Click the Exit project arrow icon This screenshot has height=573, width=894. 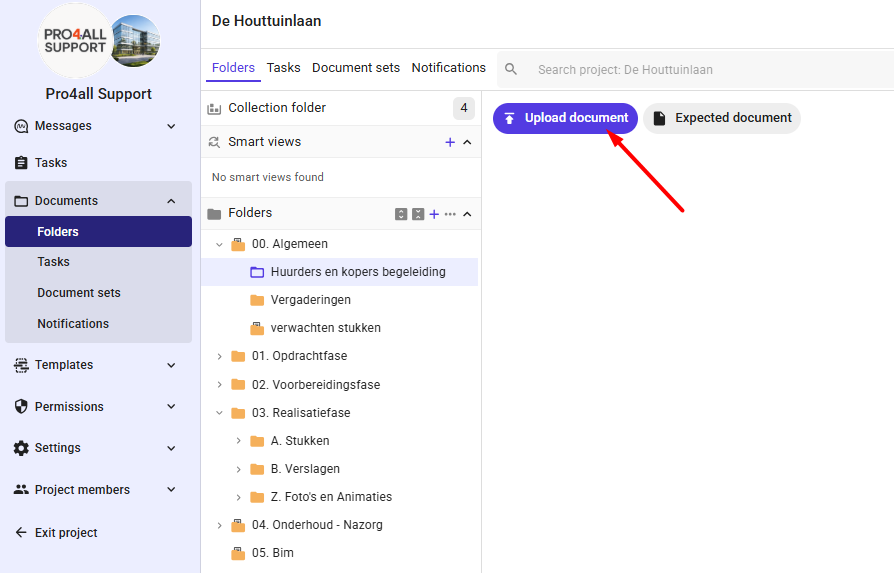(x=21, y=533)
